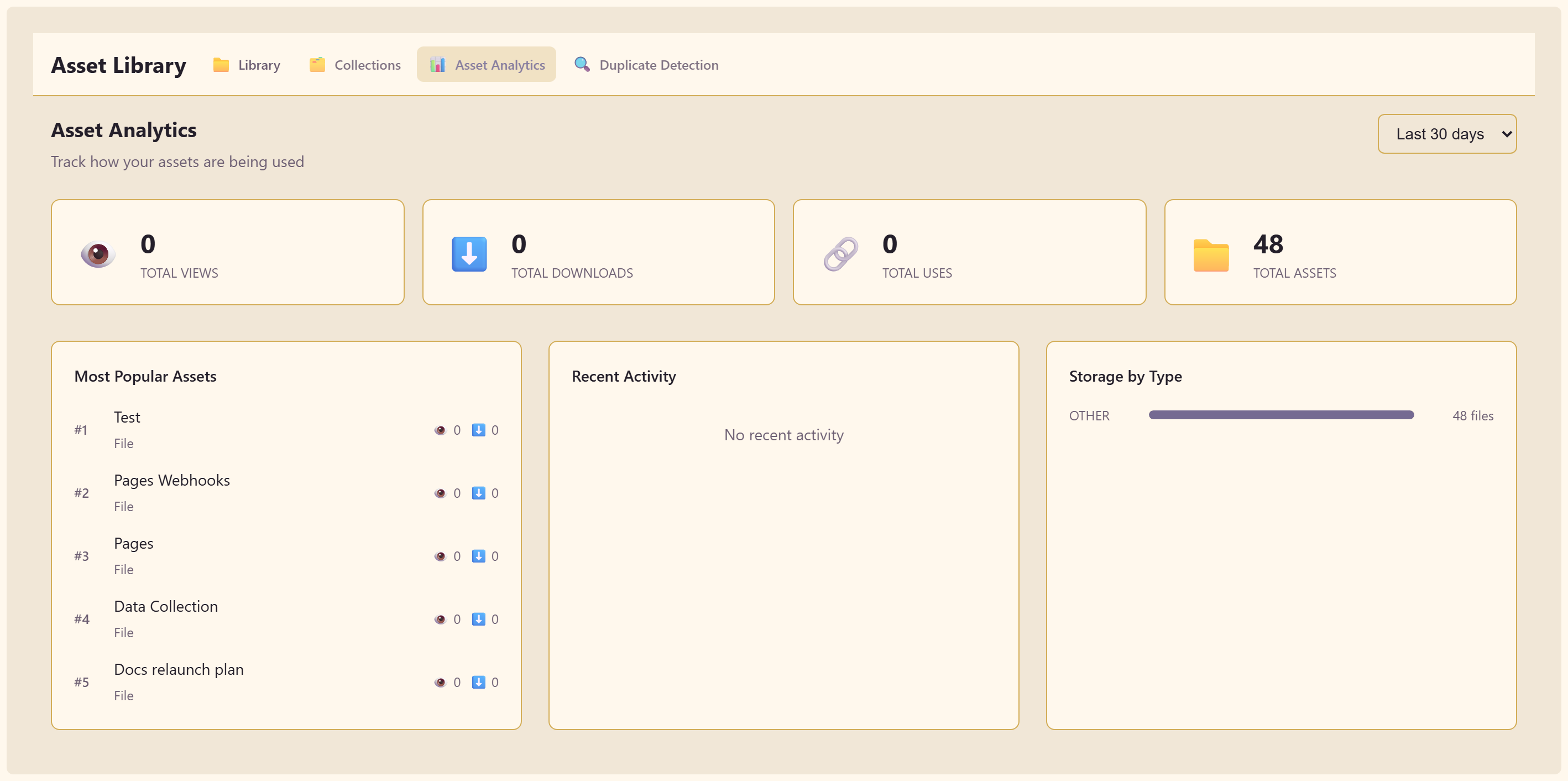The image size is (1568, 781).
Task: Click the download icon for Pages Webhooks
Action: tap(478, 493)
